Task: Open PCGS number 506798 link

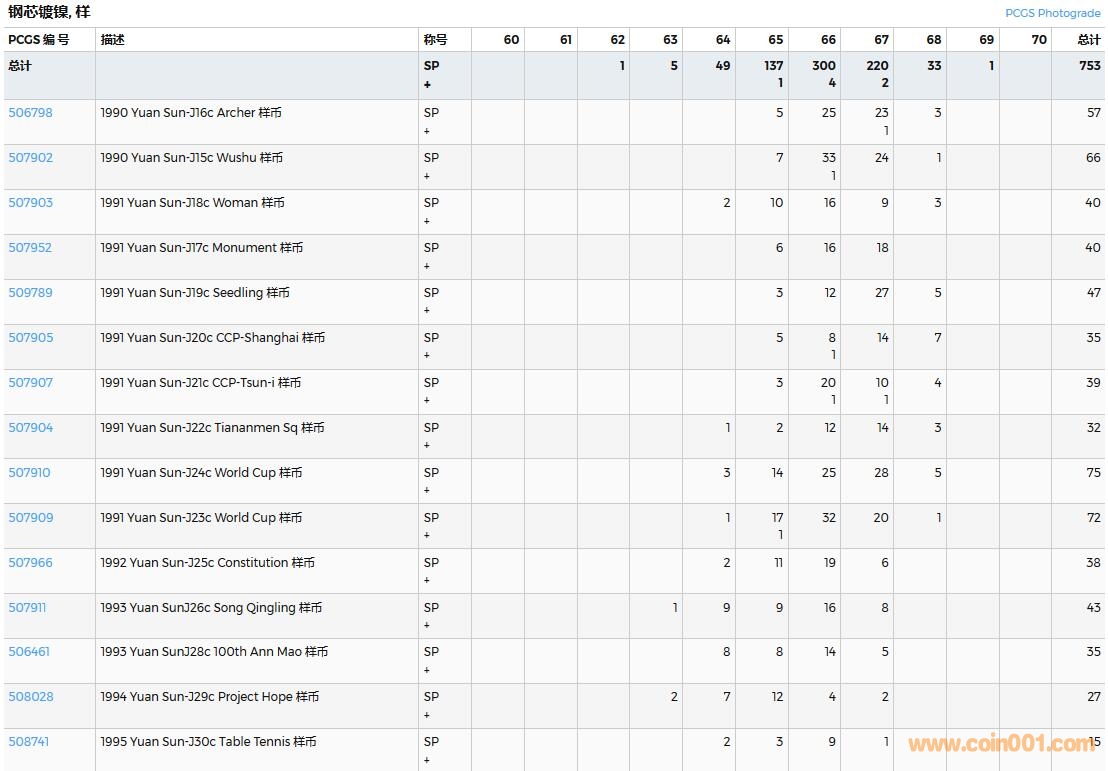Action: click(x=30, y=113)
